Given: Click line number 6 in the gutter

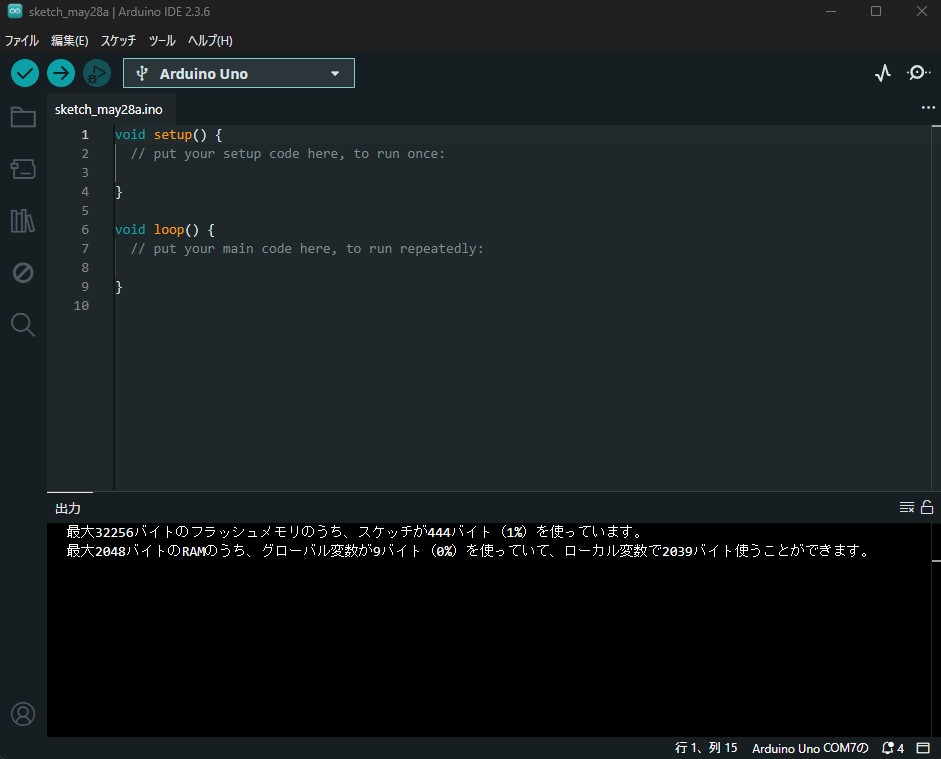Looking at the screenshot, I should (85, 230).
